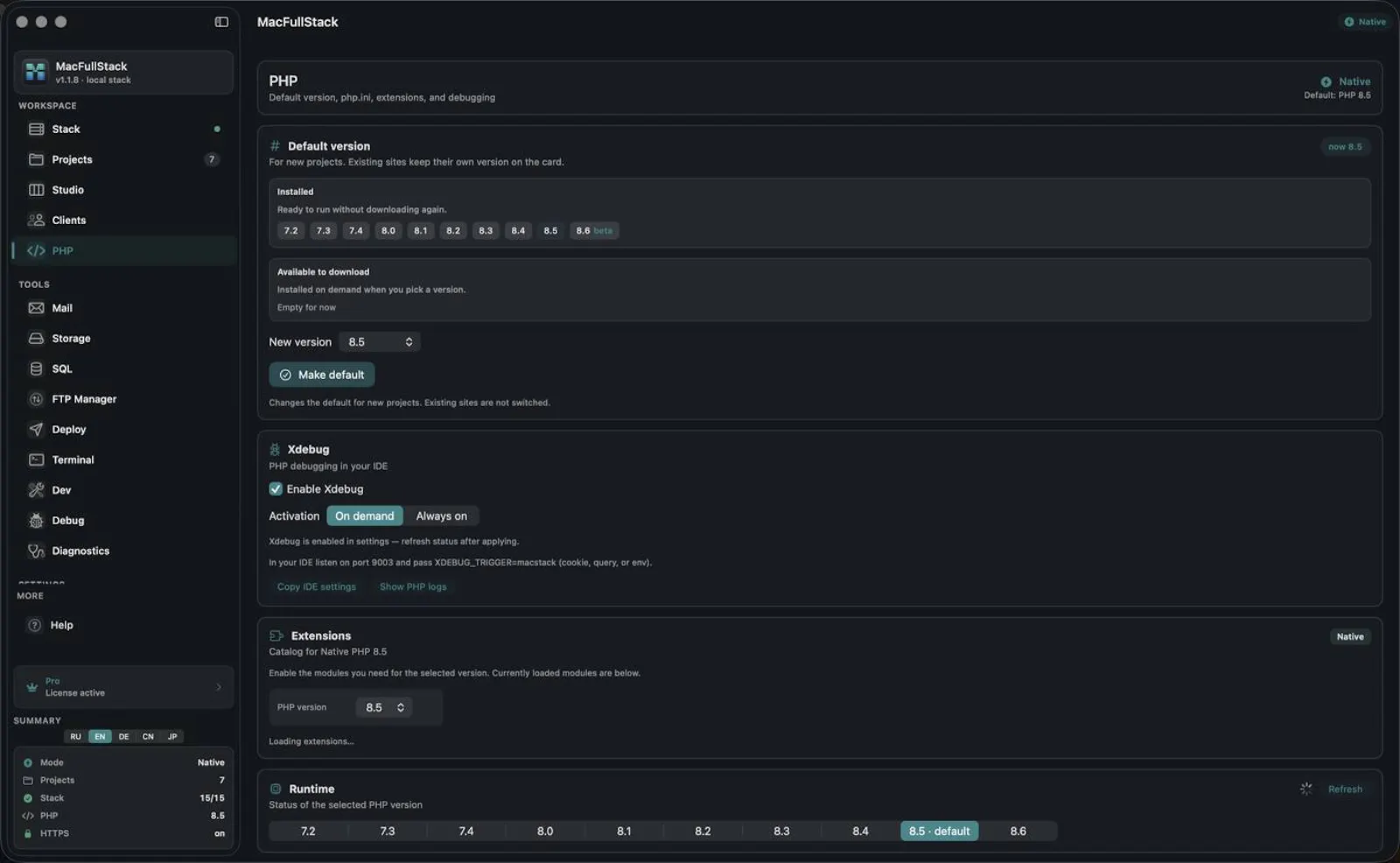Open the New version 8.5 dropdown
The image size is (1400, 863).
(380, 342)
